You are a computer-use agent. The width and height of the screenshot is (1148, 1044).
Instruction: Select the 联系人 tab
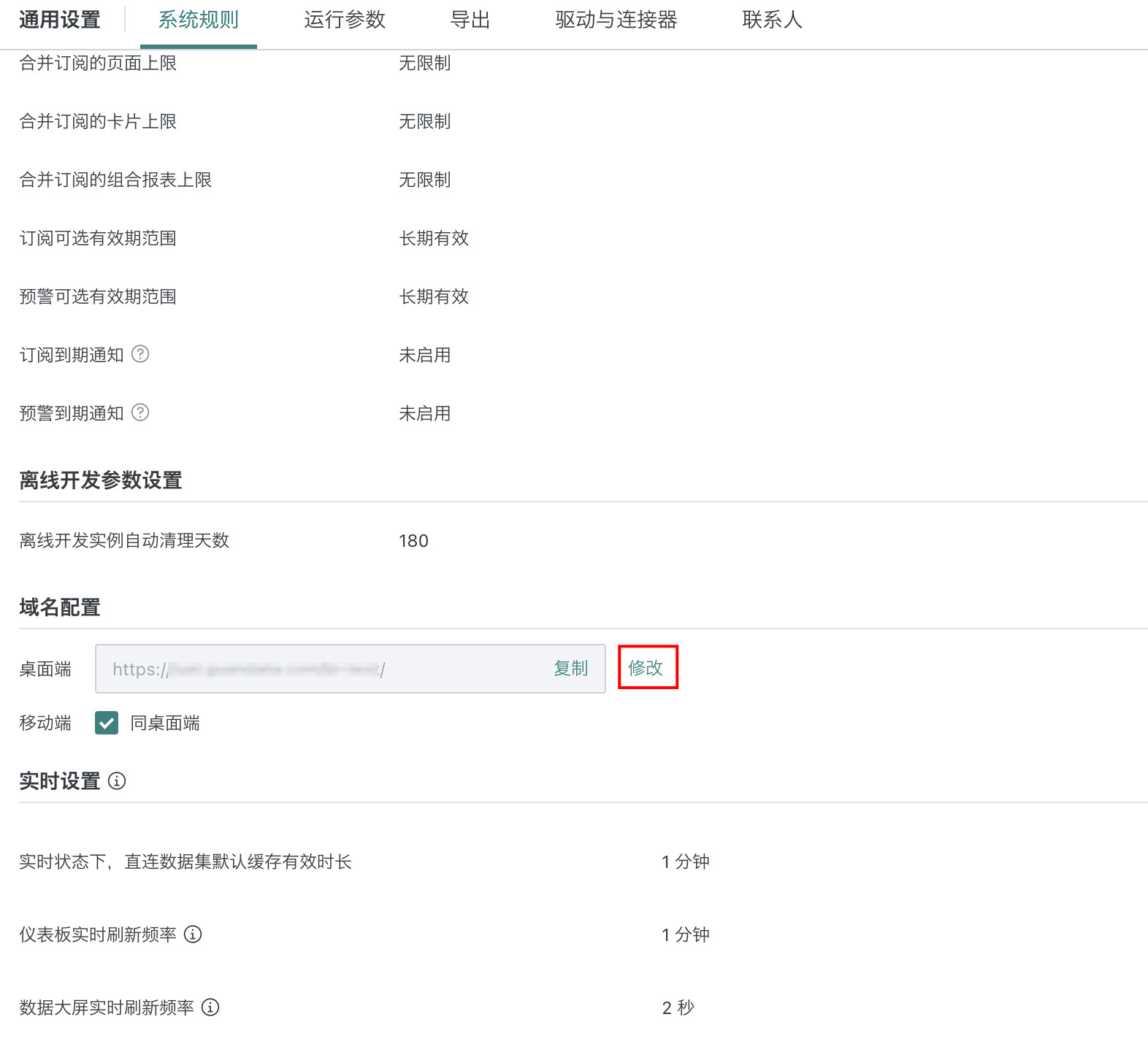pos(772,20)
